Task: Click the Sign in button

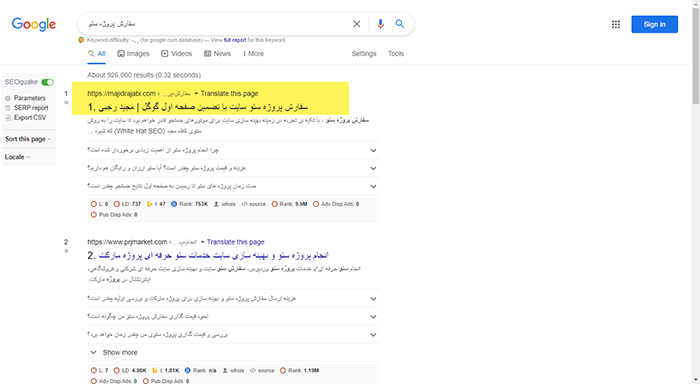Action: 654,25
